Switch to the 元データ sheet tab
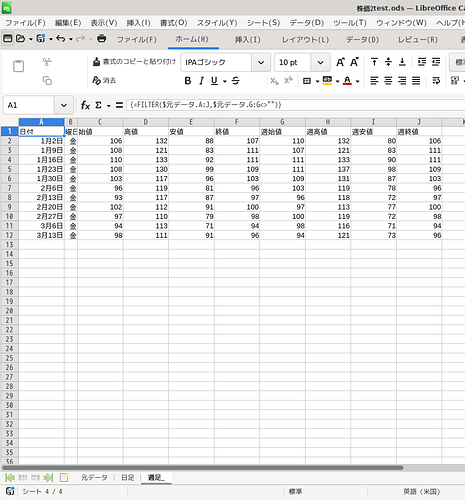Viewport: 465px width, 500px height. click(94, 478)
